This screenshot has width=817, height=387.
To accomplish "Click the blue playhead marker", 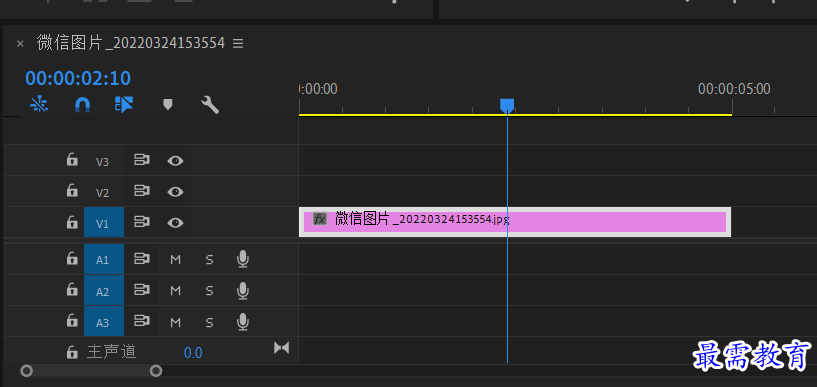I will [x=507, y=105].
